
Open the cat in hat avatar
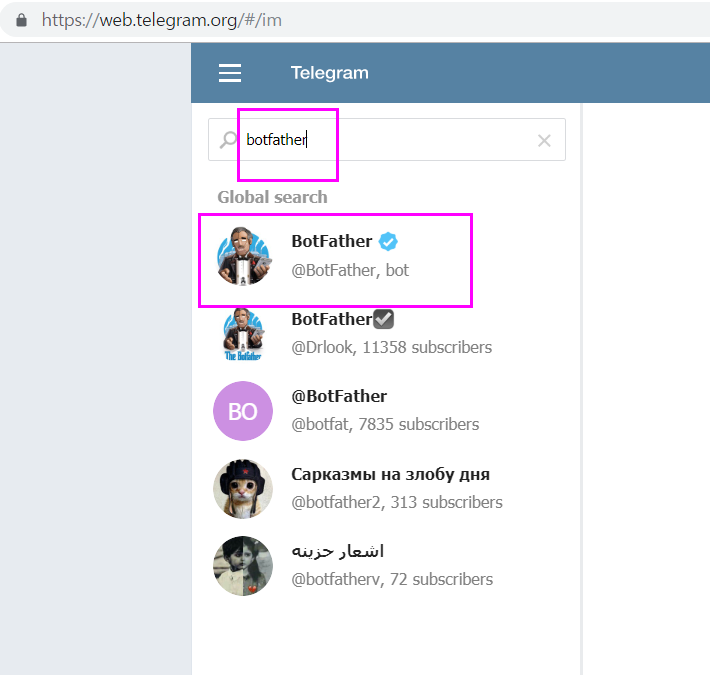click(243, 489)
